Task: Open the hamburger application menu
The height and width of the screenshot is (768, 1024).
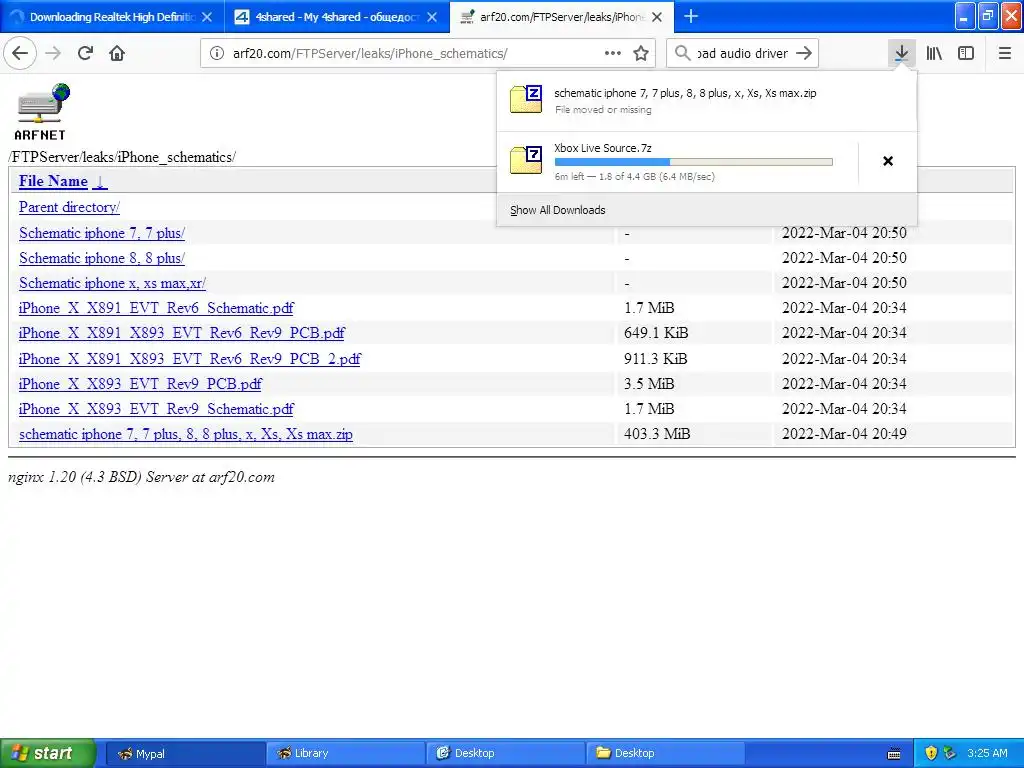Action: [x=1004, y=53]
